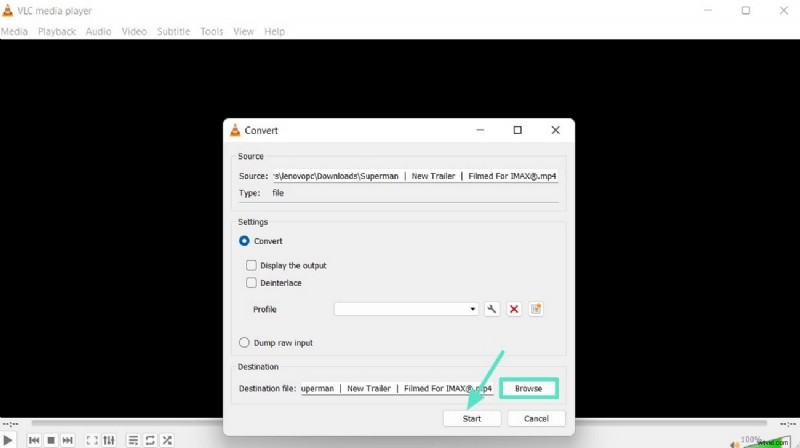Open the Profile dropdown list
Viewport: 800px width, 448px height.
(x=406, y=309)
